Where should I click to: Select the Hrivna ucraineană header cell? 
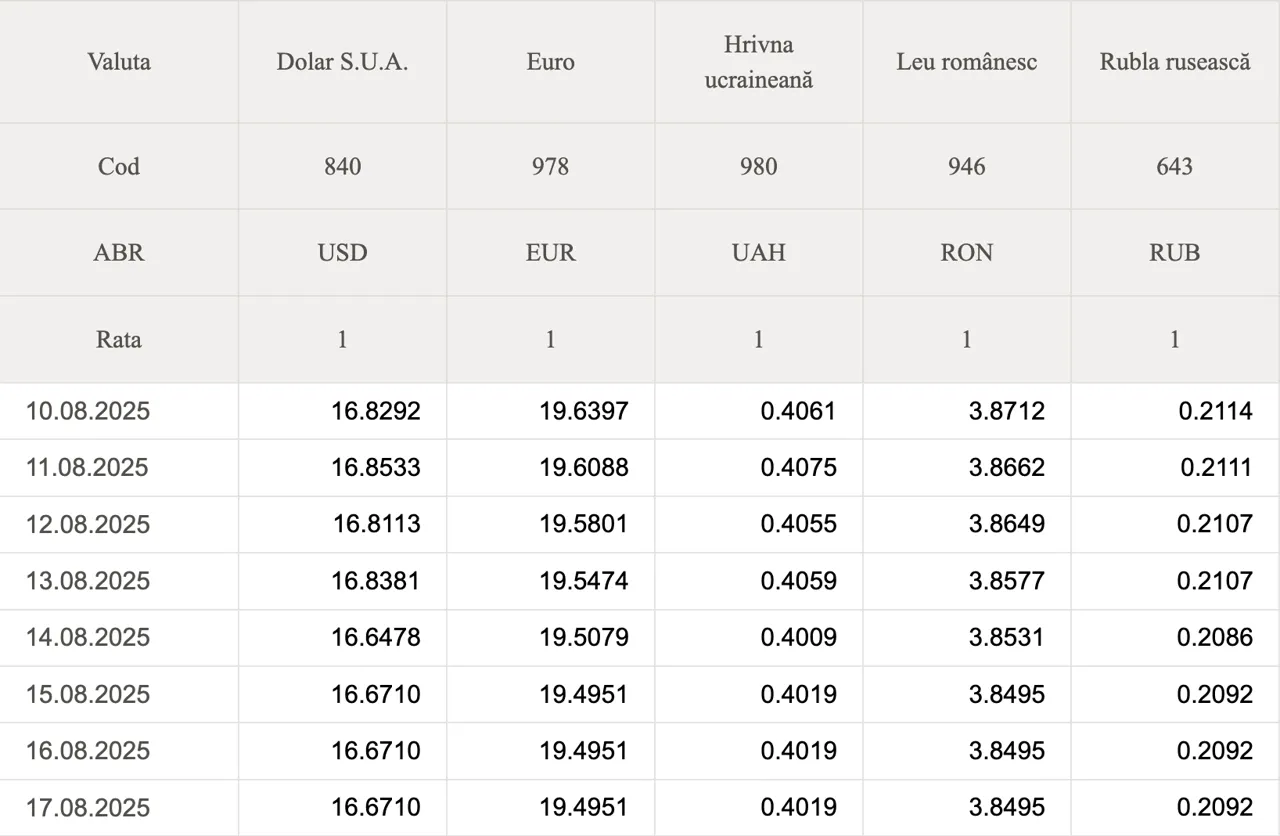click(758, 62)
